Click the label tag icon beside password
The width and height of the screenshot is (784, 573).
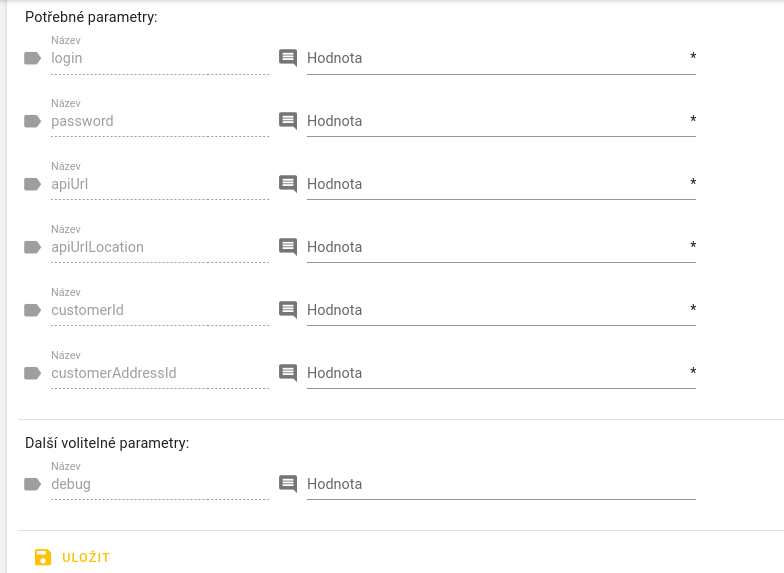pos(32,121)
